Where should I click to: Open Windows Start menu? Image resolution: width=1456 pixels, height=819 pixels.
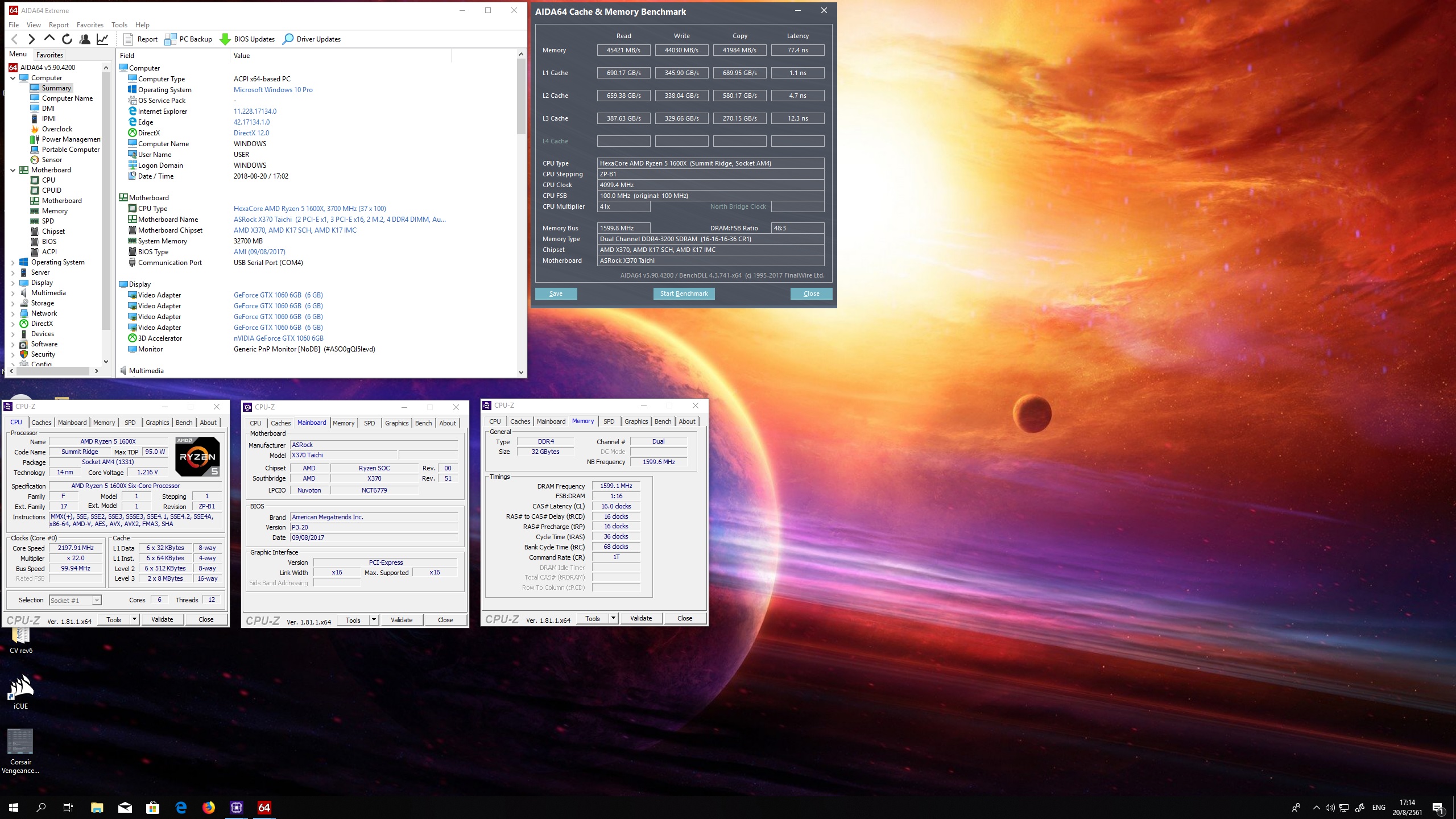pos(14,808)
